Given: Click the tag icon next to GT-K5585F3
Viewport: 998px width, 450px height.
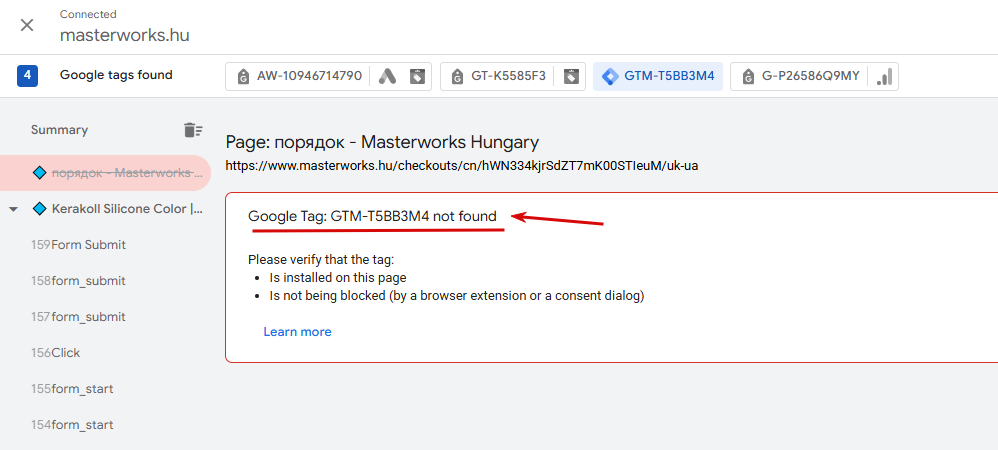Looking at the screenshot, I should click(572, 76).
